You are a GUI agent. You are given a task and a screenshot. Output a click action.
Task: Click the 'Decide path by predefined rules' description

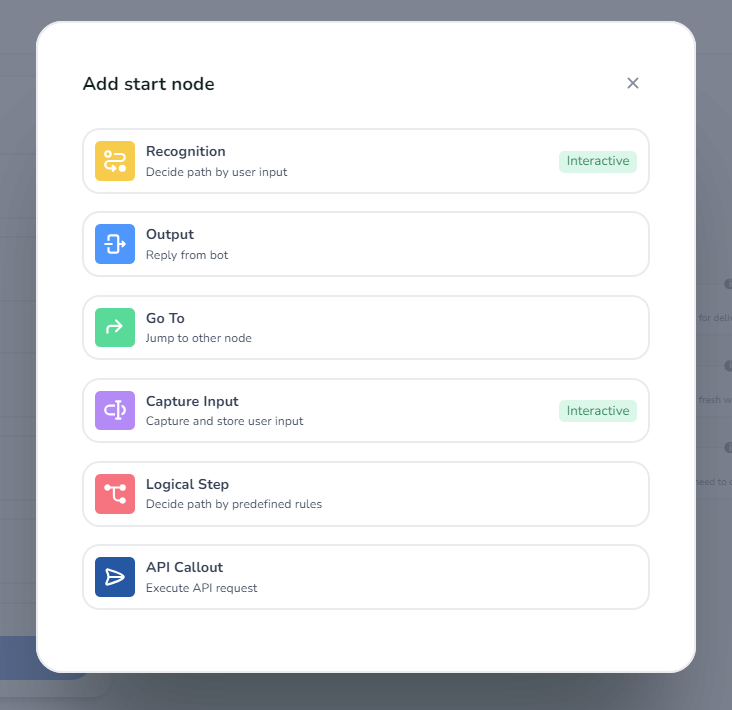(x=234, y=504)
